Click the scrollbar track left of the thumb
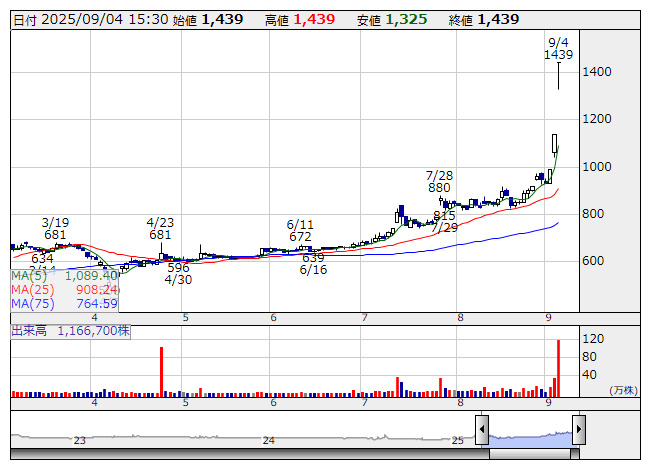 (250, 454)
